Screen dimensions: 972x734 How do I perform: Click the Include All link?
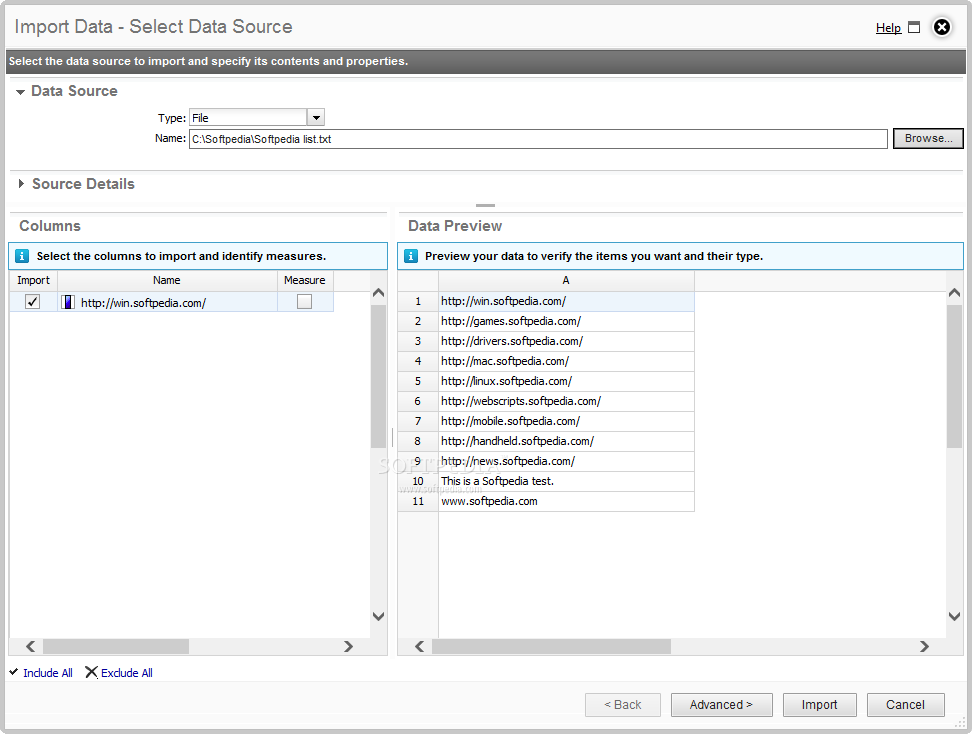(x=48, y=673)
